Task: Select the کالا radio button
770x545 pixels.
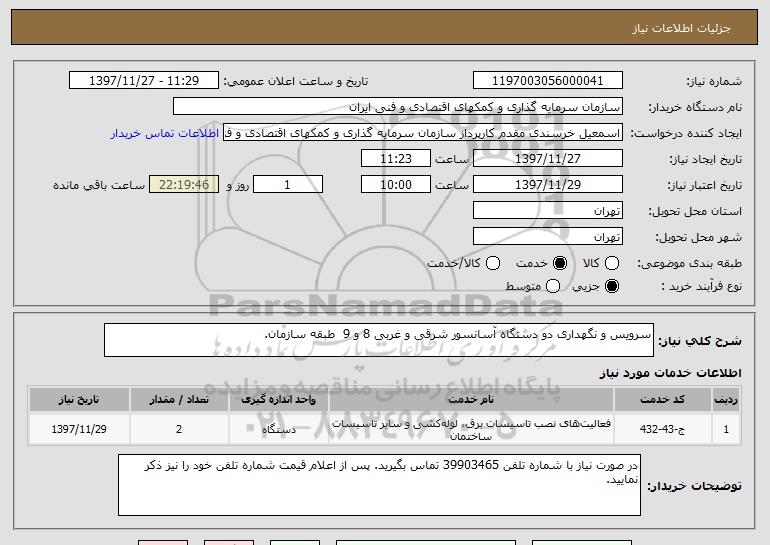Action: [x=612, y=263]
